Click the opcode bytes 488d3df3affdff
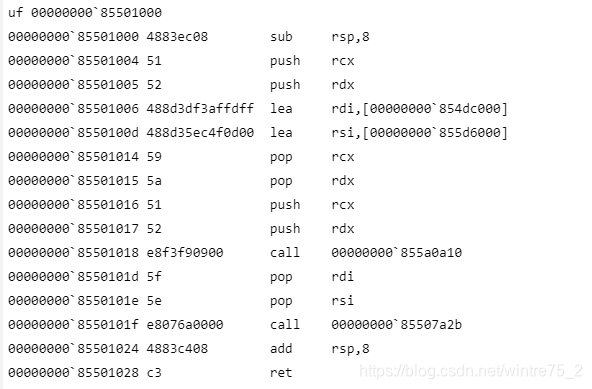 coord(200,109)
